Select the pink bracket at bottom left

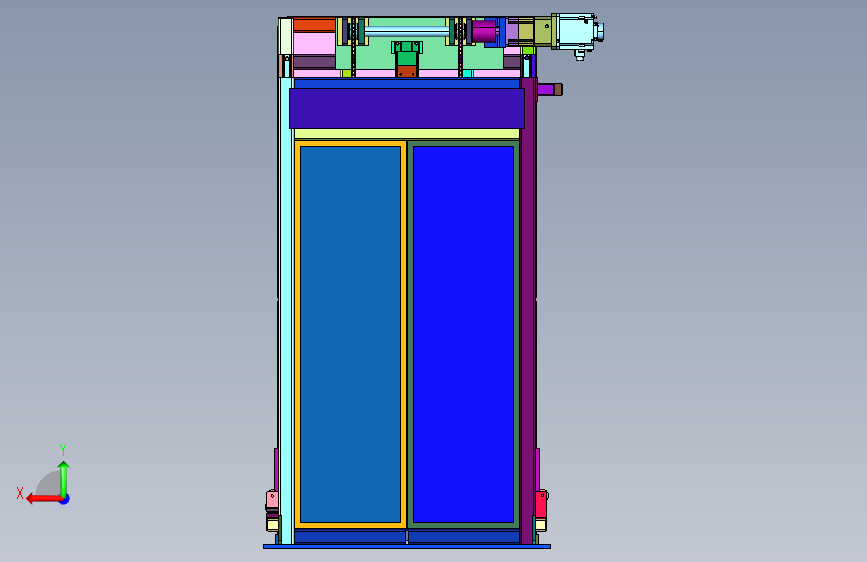(272, 501)
